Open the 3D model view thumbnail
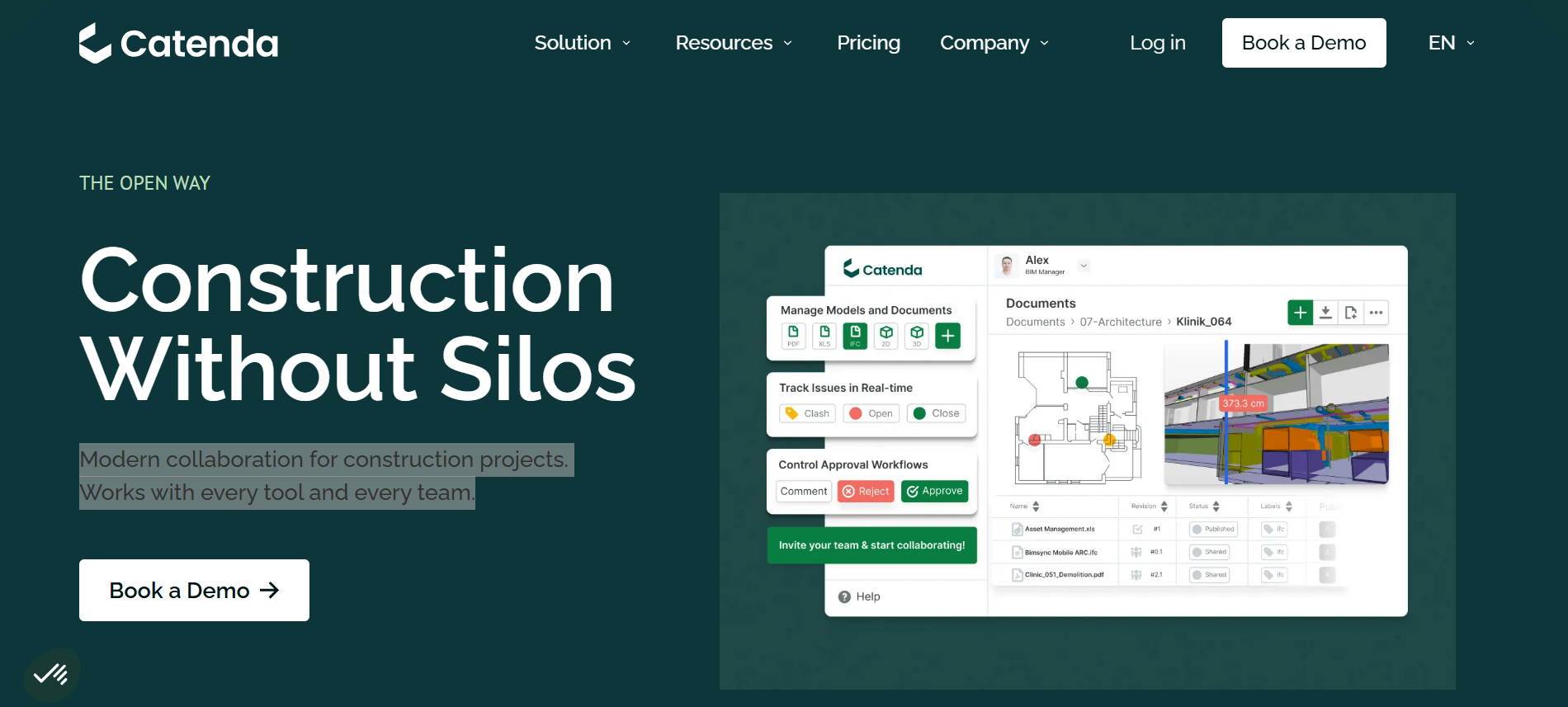Image resolution: width=1568 pixels, height=707 pixels. [1277, 413]
